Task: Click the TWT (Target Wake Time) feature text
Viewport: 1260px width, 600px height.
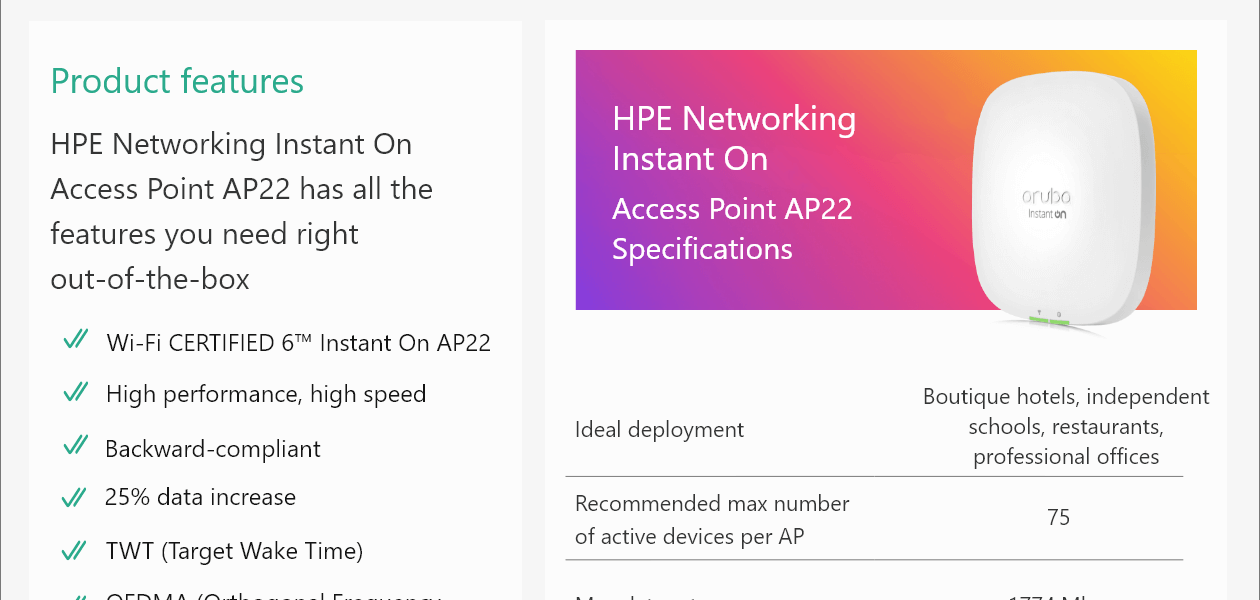Action: pyautogui.click(x=234, y=551)
